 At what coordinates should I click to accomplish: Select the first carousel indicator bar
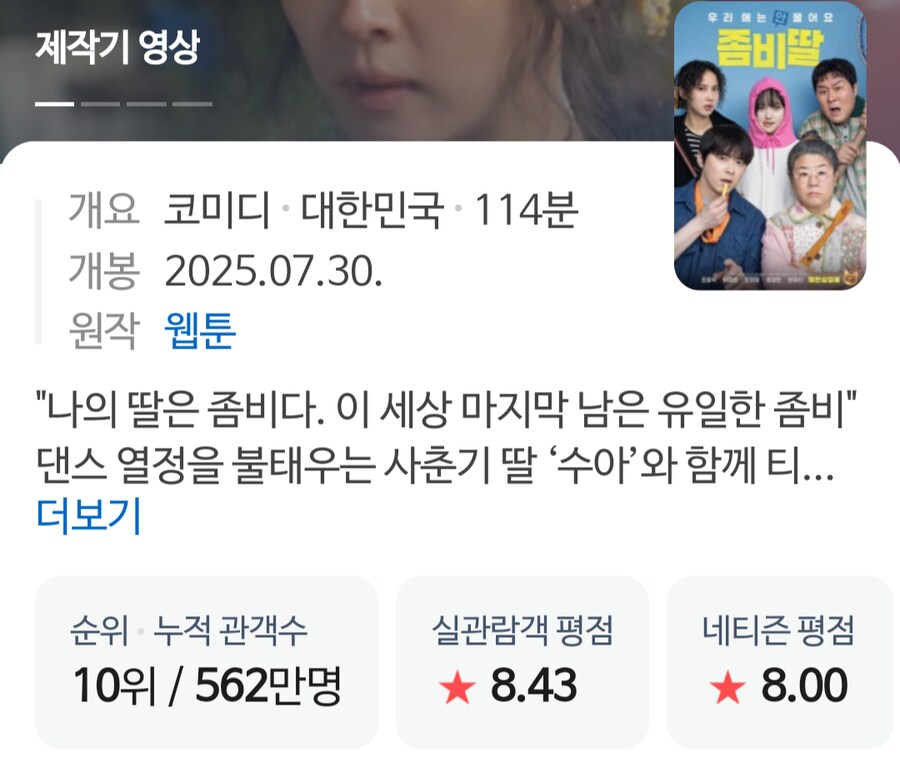point(55,104)
